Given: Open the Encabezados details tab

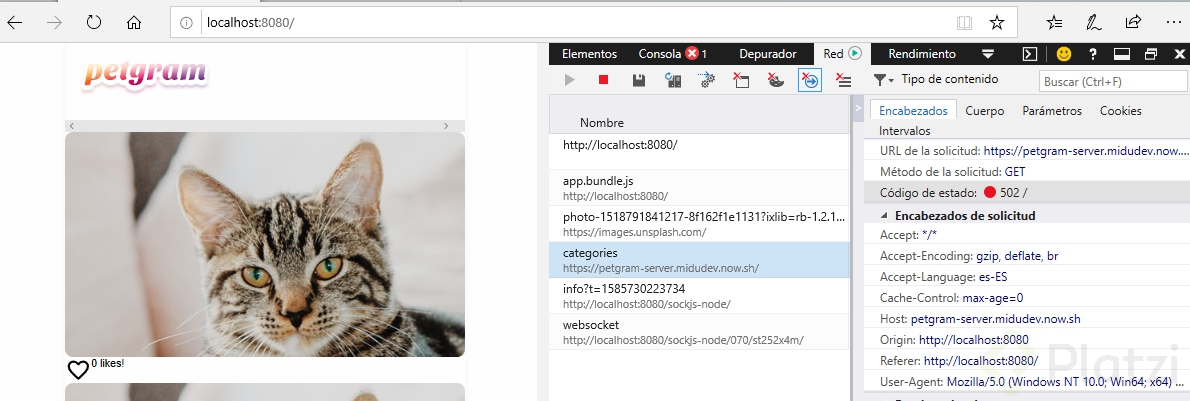Looking at the screenshot, I should [x=913, y=111].
